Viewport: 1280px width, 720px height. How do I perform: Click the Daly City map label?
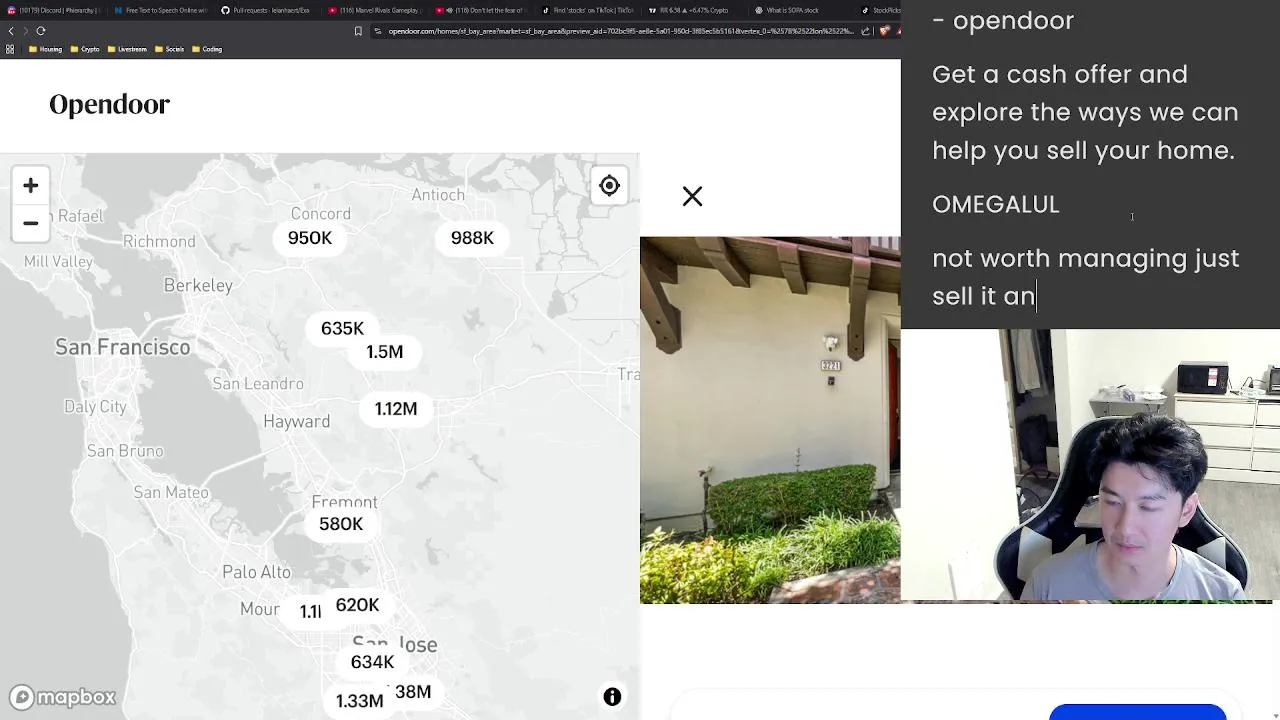click(95, 407)
